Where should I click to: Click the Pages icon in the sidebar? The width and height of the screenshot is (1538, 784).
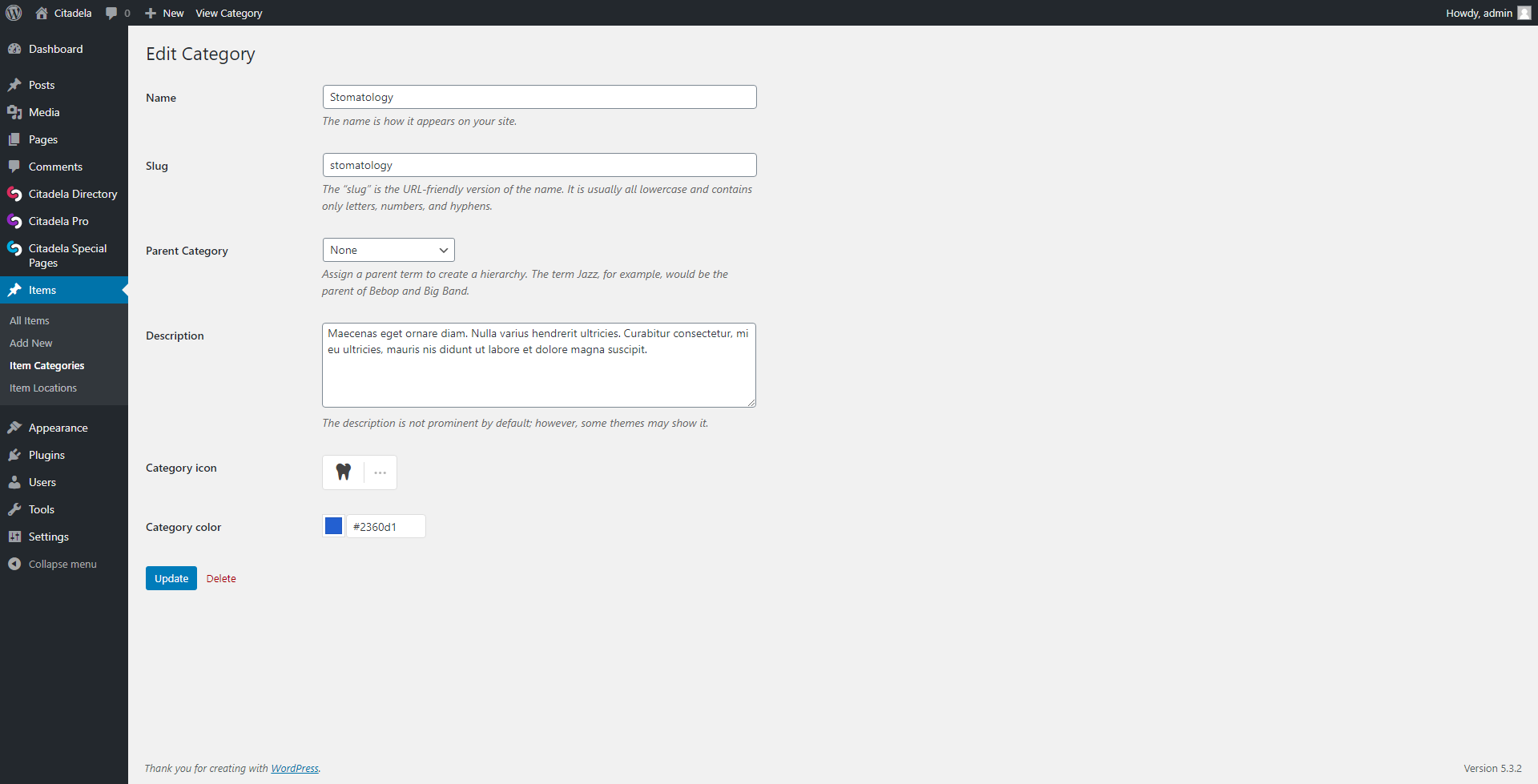click(14, 139)
